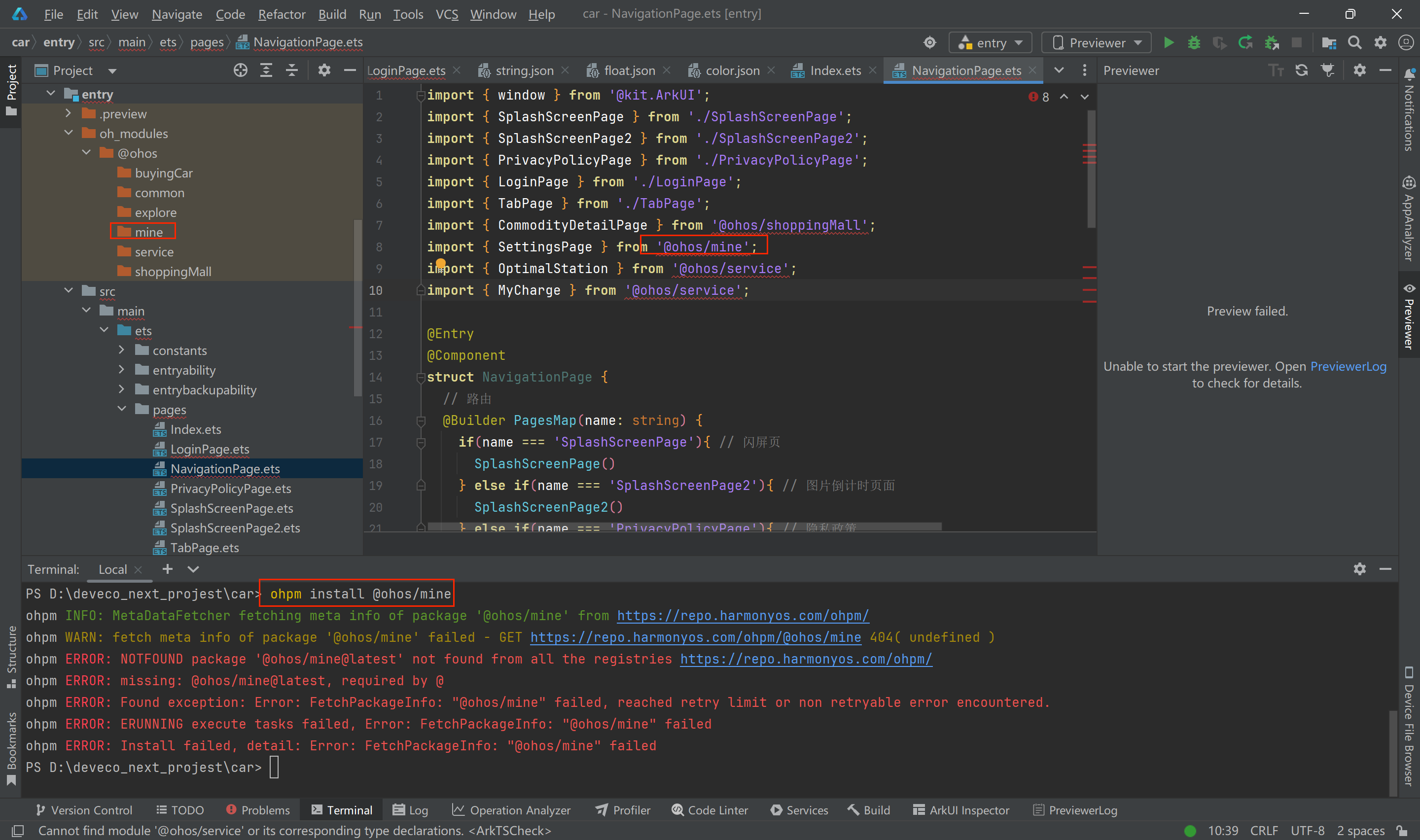Click the device target icon beside entry dropdown
This screenshot has width=1420, height=840.
(x=930, y=42)
